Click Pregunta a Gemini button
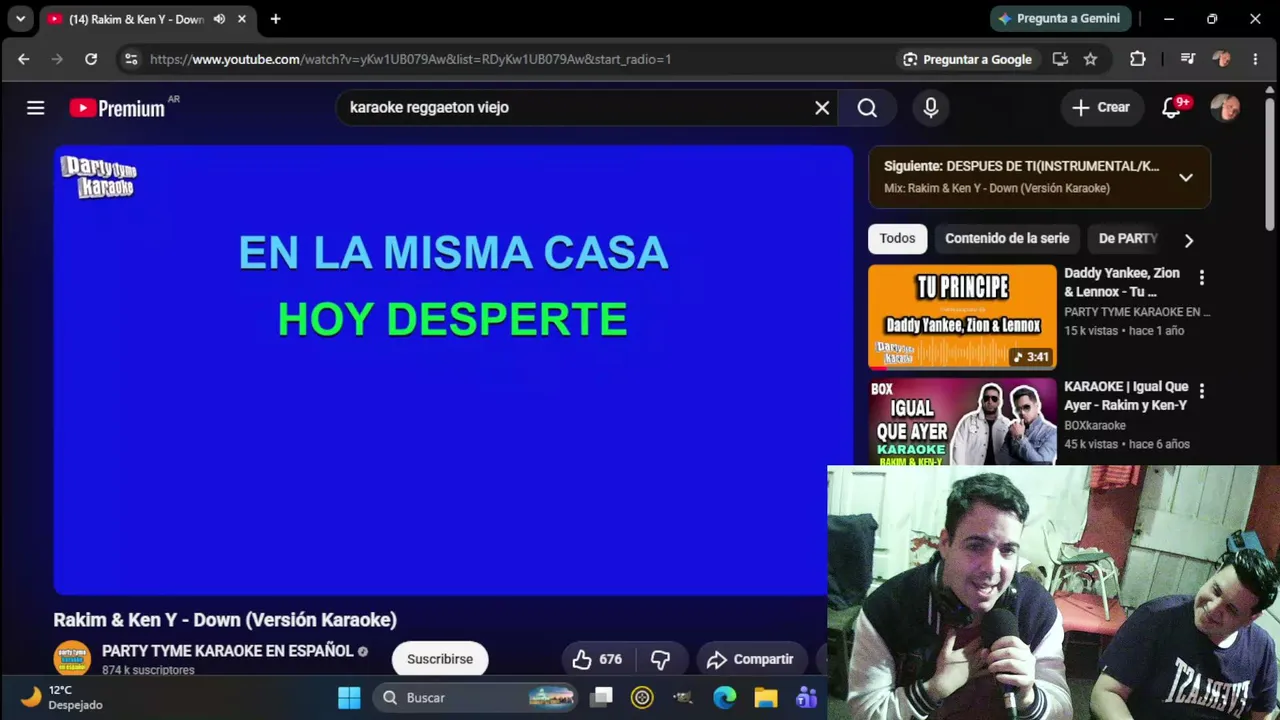This screenshot has width=1280, height=720. point(1061,19)
